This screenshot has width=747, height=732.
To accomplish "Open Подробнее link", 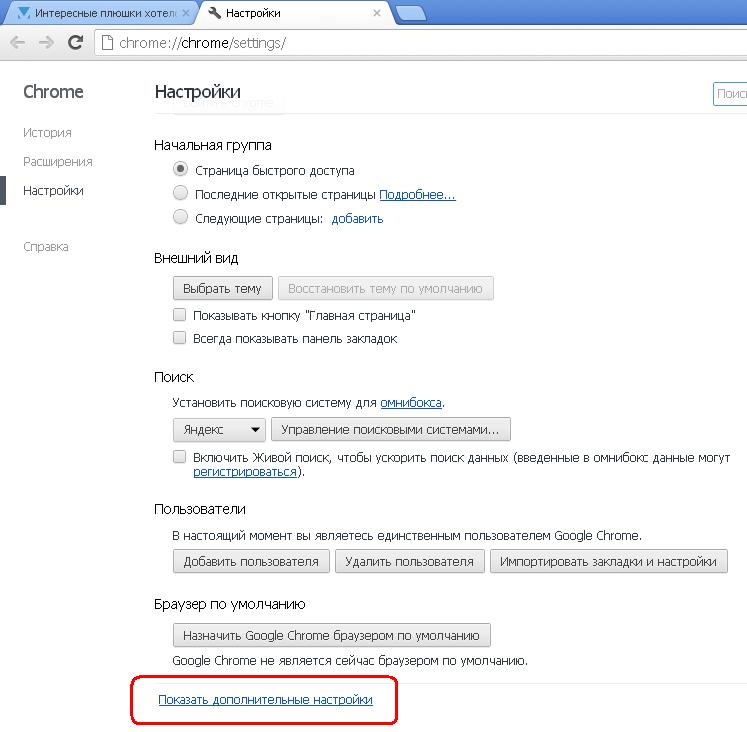I will [417, 194].
